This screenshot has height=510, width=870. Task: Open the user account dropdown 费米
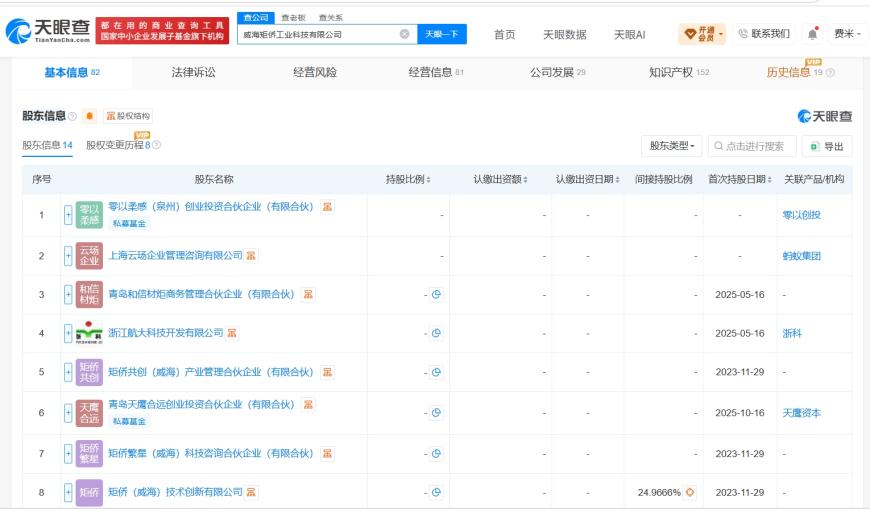click(847, 34)
